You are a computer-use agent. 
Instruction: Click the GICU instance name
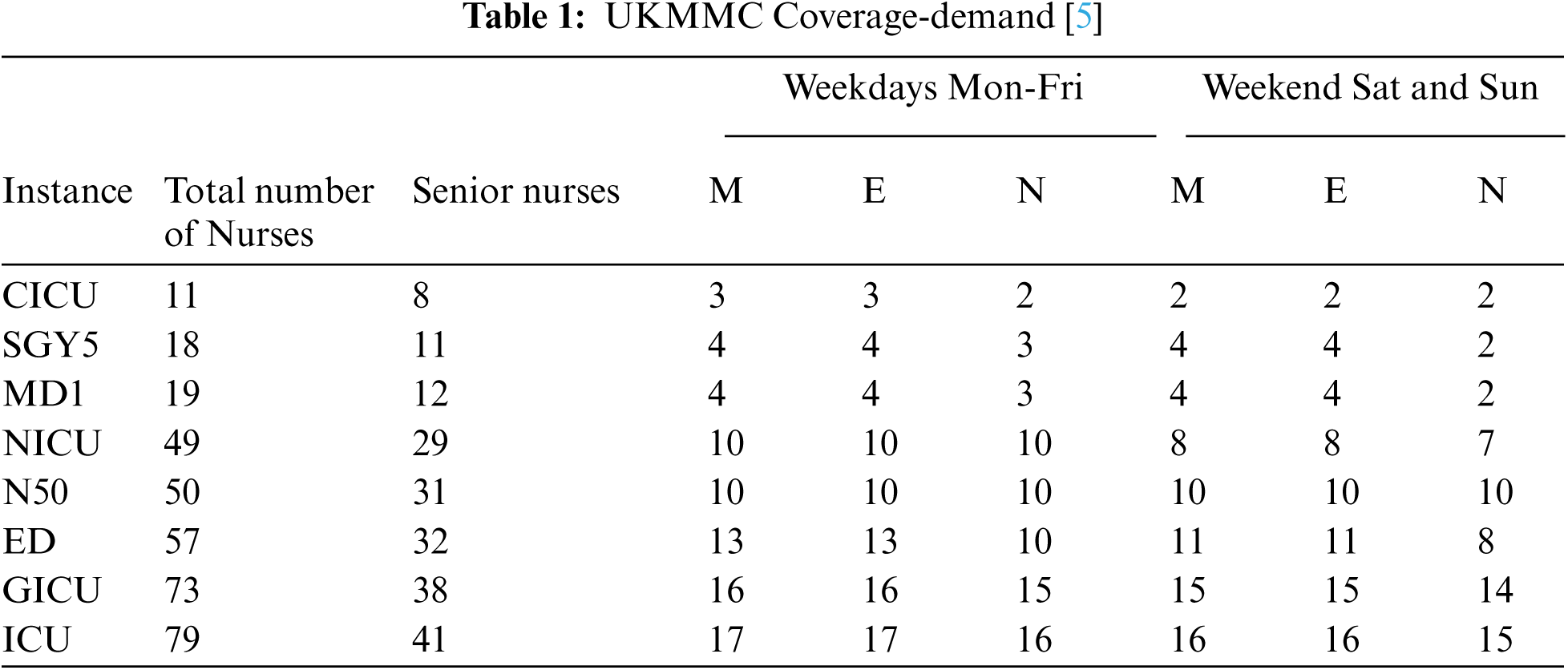point(51,591)
